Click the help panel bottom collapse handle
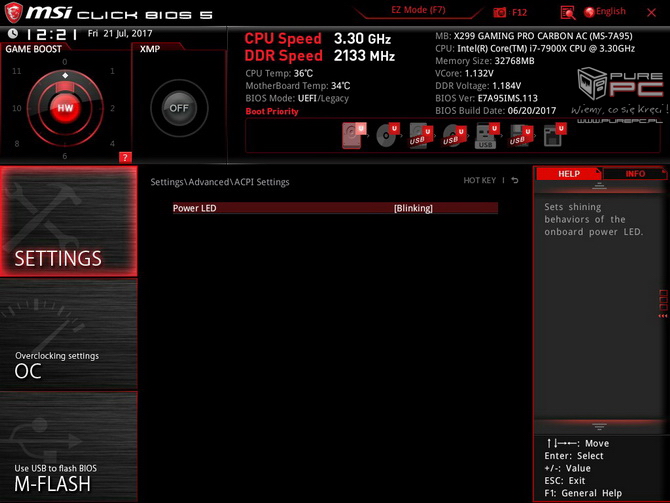 (599, 426)
